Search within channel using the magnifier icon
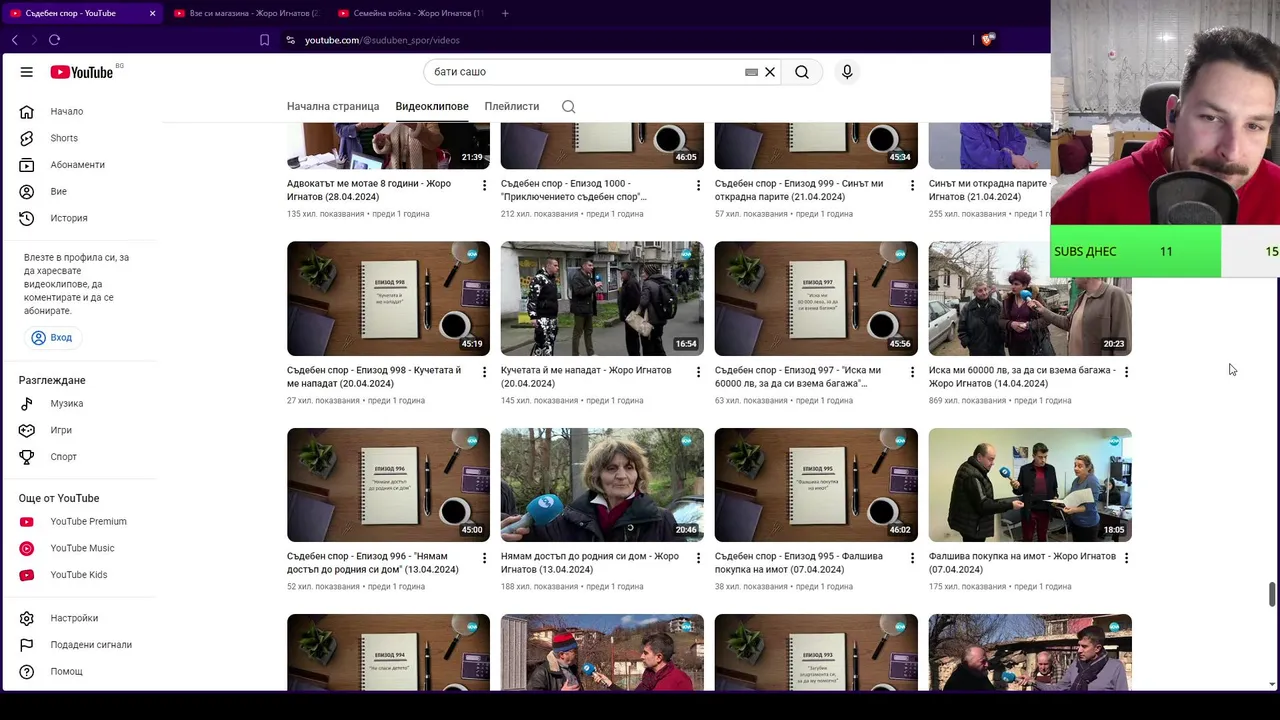The height and width of the screenshot is (720, 1280). [x=568, y=107]
